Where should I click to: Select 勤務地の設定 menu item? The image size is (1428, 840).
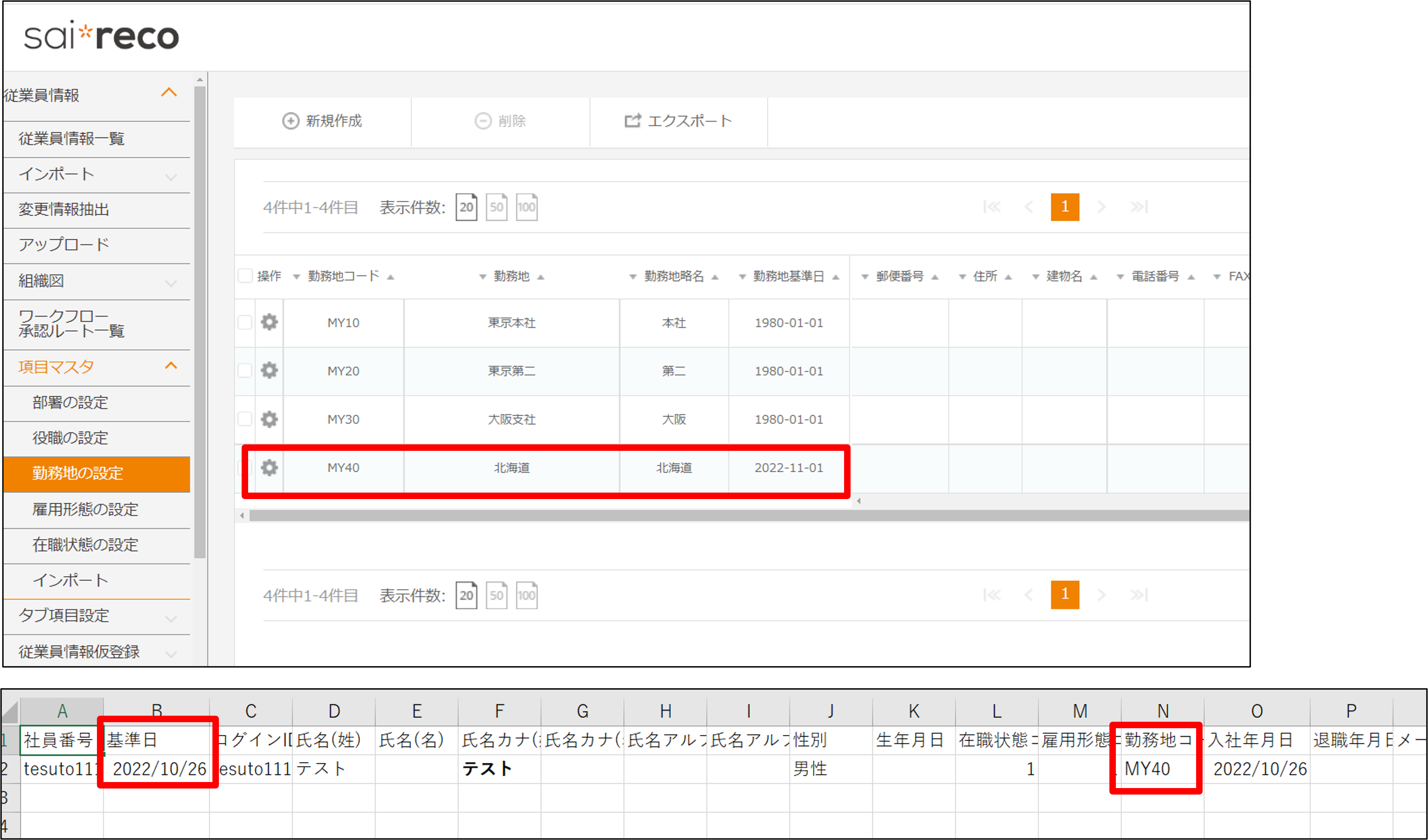(97, 474)
